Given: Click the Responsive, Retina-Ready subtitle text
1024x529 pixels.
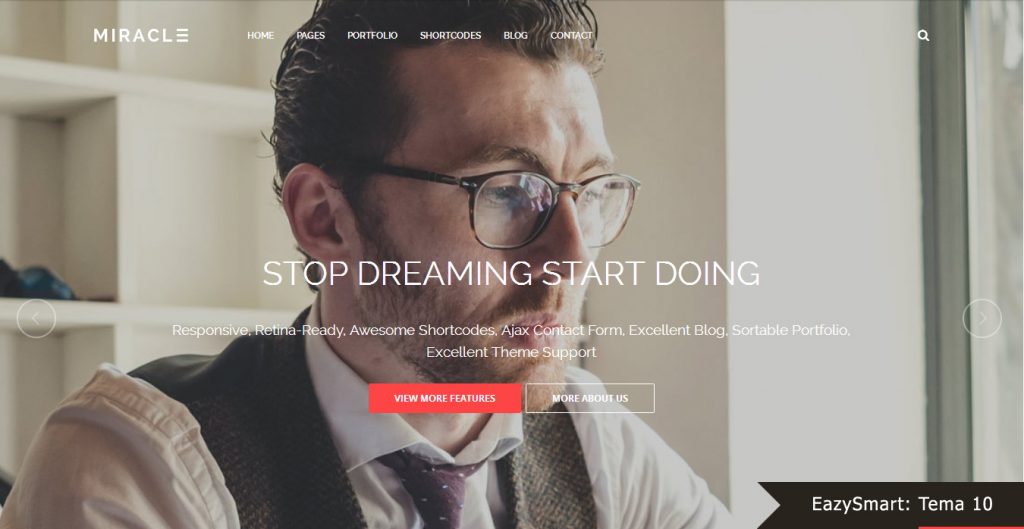Looking at the screenshot, I should 511,341.
